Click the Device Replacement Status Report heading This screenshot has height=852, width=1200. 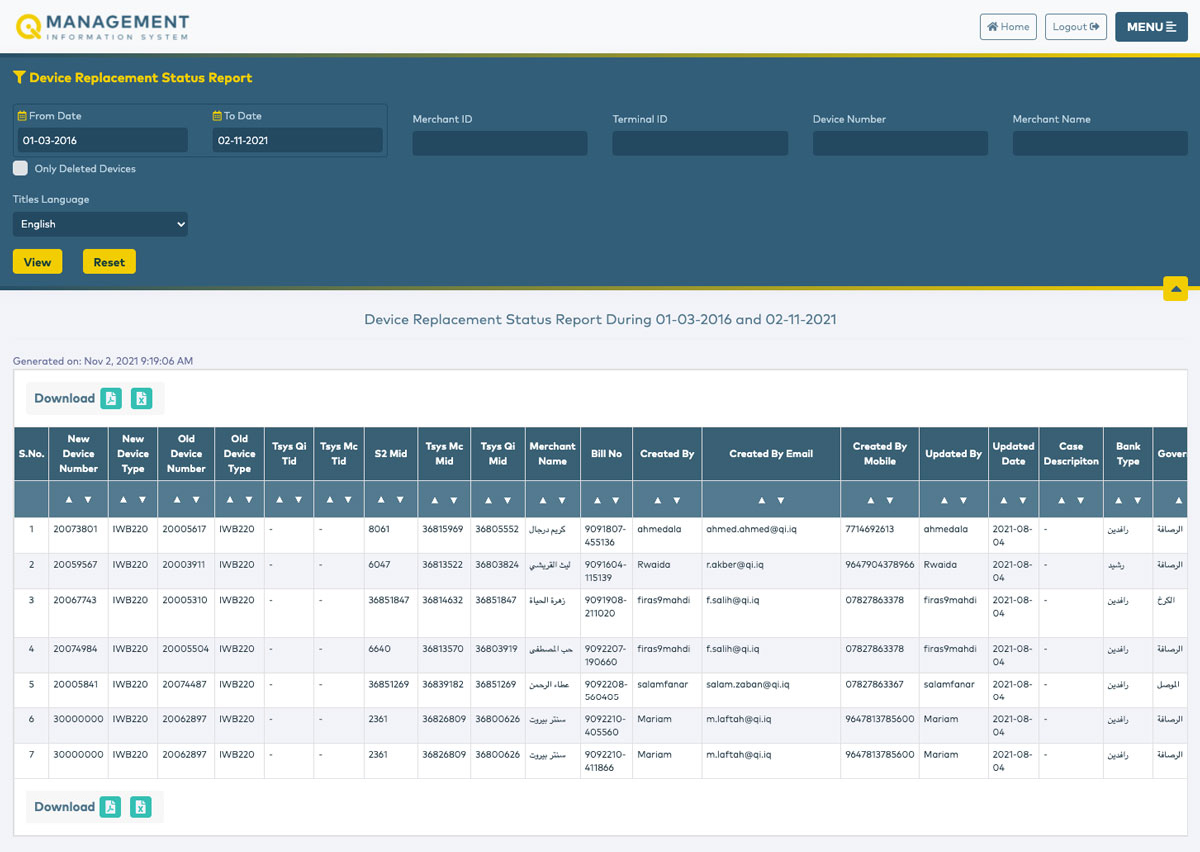[x=140, y=78]
